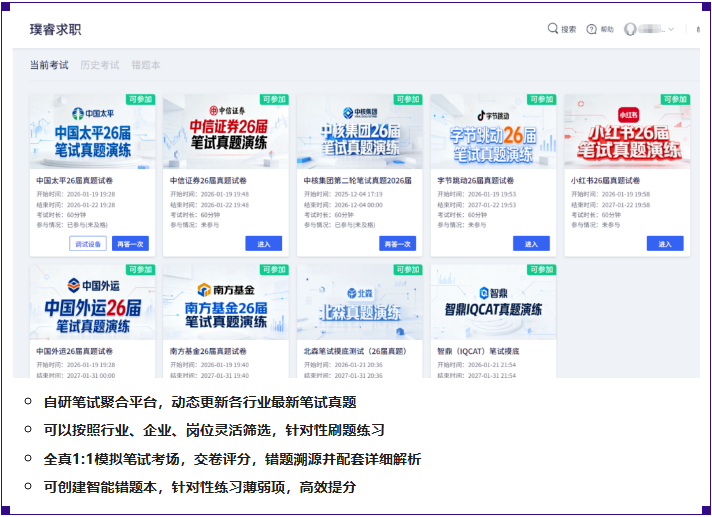Select the title 中核集团第二轮笔试真题2026届
This screenshot has height=517, width=712.
tap(358, 181)
